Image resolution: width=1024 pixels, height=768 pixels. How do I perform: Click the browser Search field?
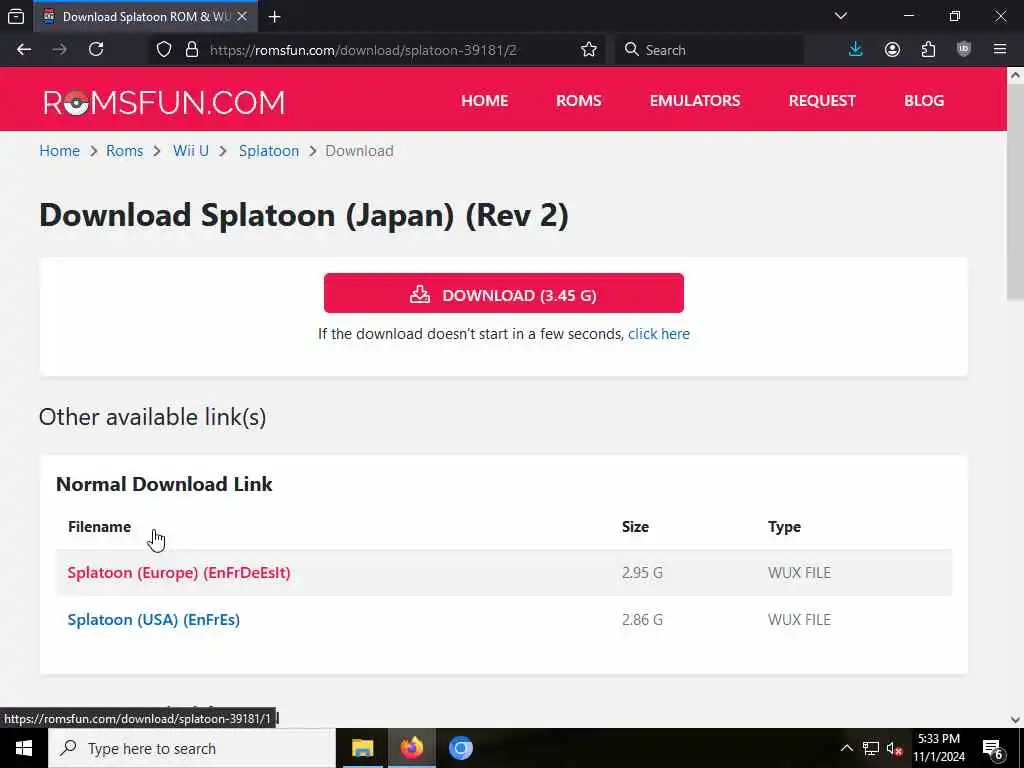(711, 50)
